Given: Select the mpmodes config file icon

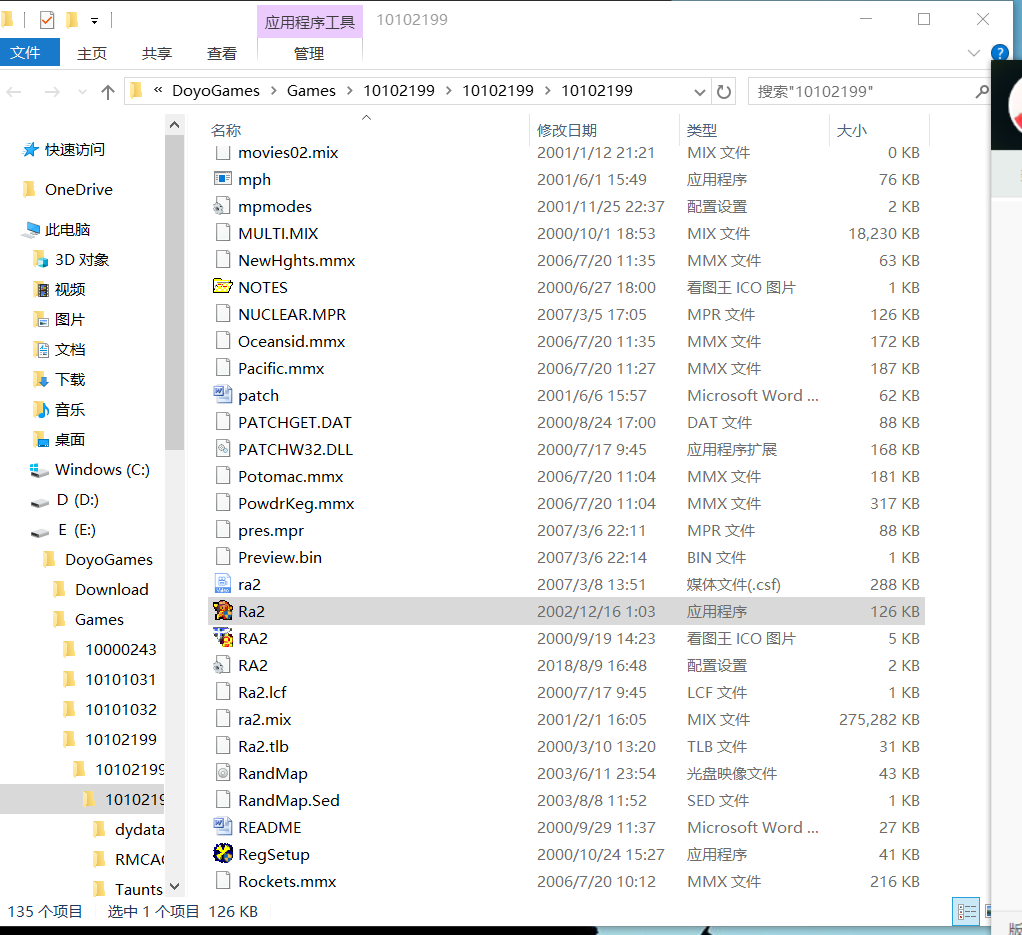Looking at the screenshot, I should pyautogui.click(x=223, y=207).
